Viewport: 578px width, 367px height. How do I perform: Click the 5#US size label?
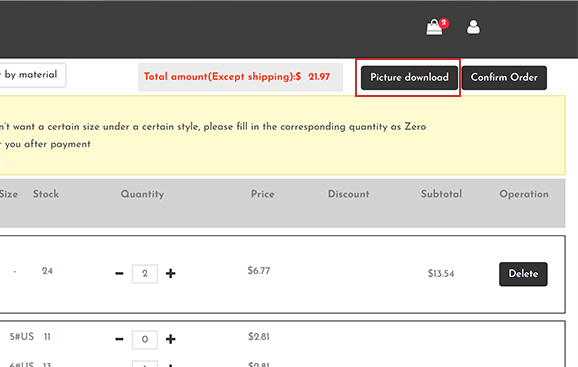(x=21, y=336)
